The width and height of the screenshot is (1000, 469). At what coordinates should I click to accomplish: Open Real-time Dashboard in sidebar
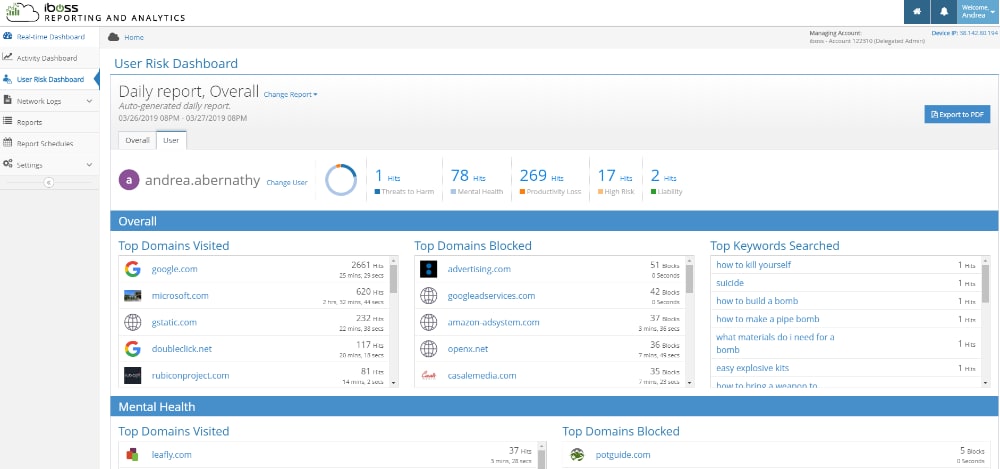click(x=49, y=36)
